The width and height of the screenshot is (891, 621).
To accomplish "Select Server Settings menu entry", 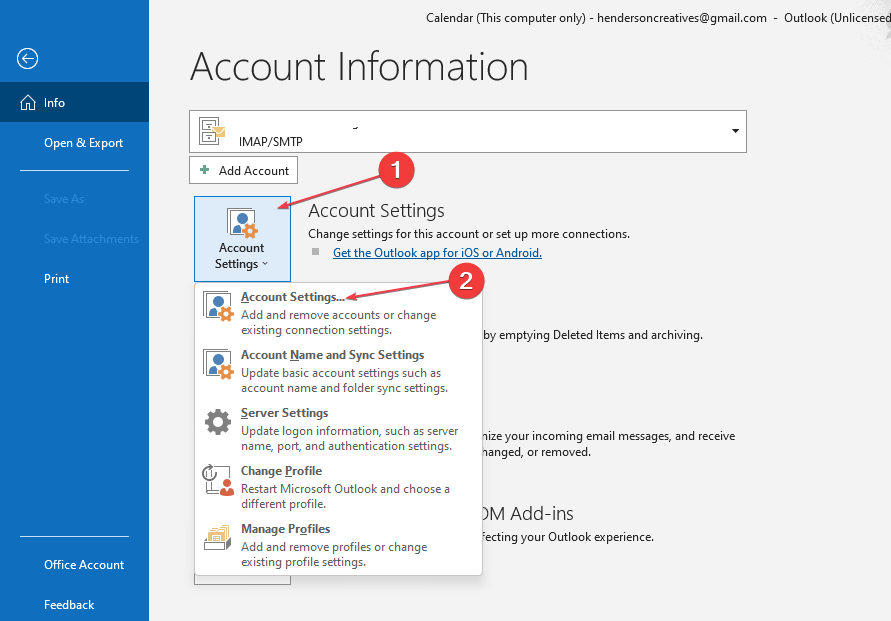I will tap(338, 429).
